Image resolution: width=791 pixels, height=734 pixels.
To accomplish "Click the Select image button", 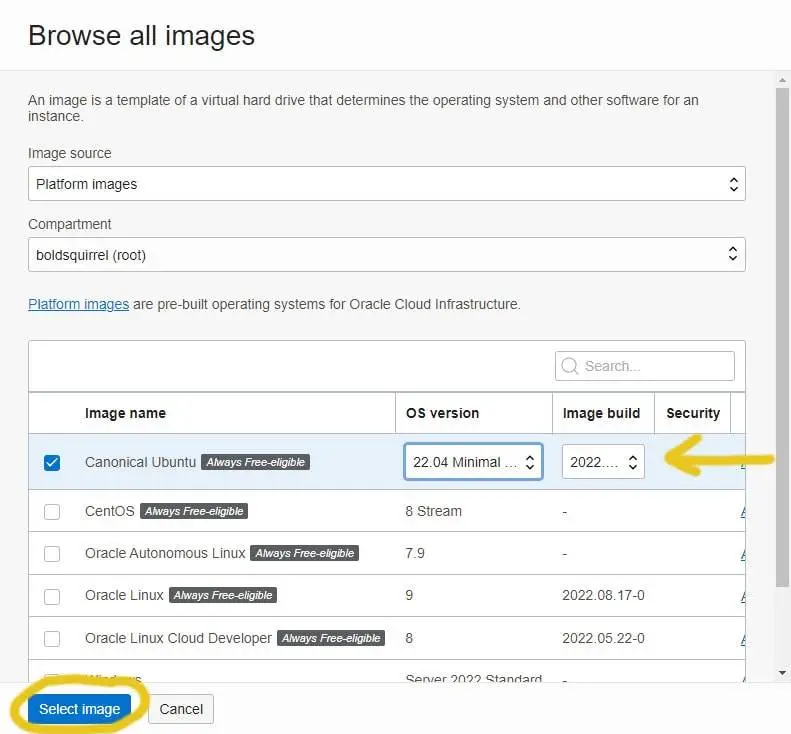I will (79, 709).
